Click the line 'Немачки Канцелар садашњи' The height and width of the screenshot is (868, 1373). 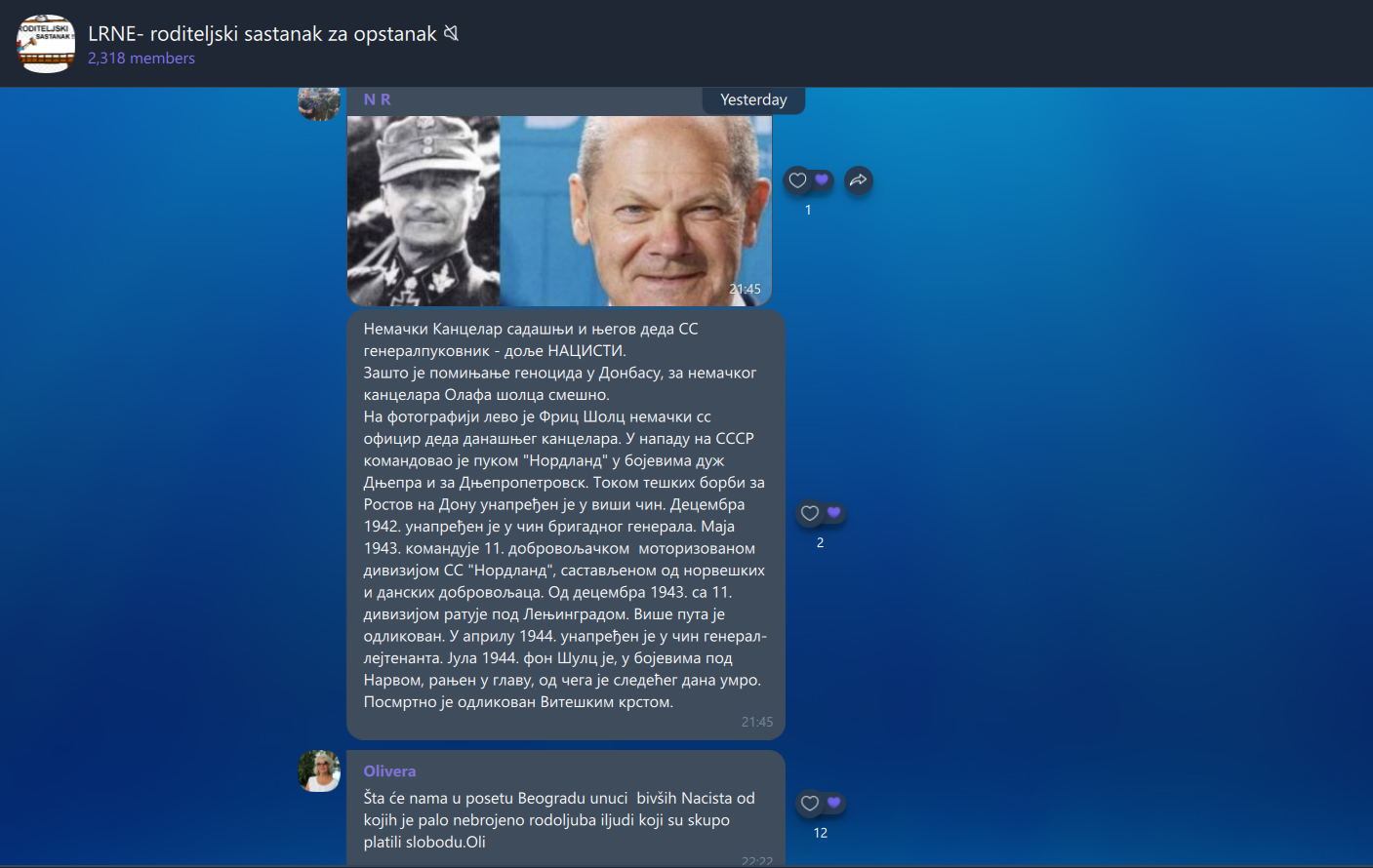[531, 329]
